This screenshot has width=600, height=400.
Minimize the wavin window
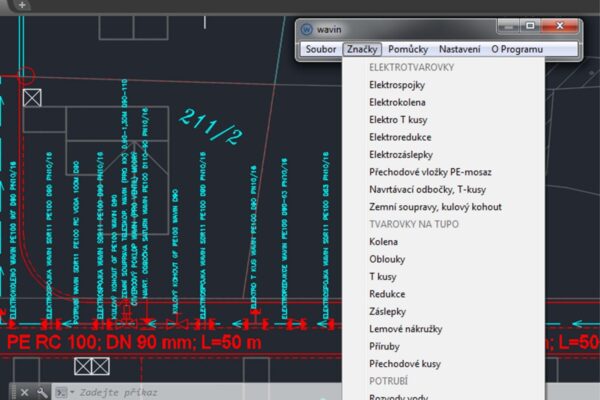point(509,26)
